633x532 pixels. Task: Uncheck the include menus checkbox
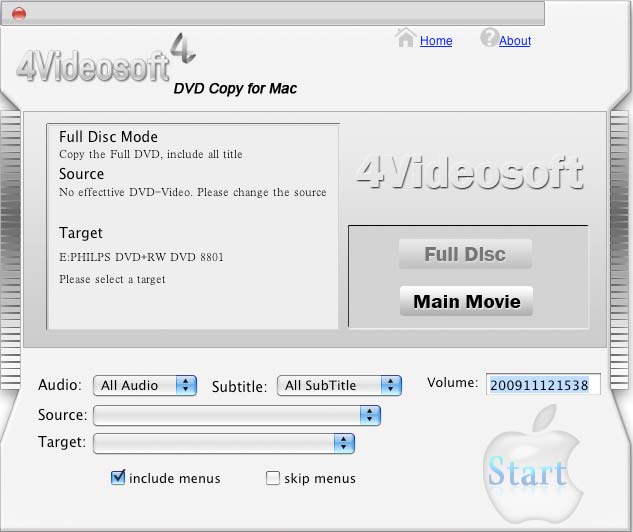pos(118,478)
